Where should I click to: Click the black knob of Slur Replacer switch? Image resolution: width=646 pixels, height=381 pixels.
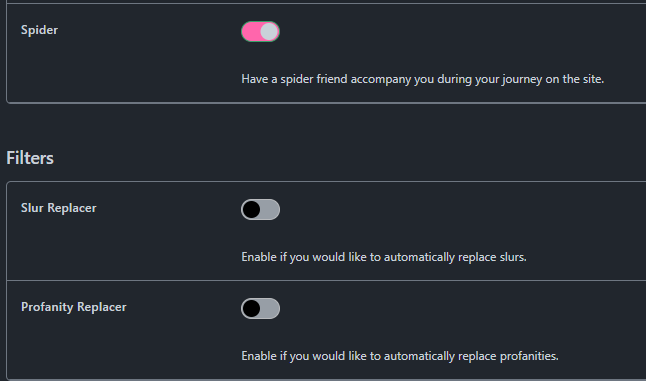pos(251,210)
